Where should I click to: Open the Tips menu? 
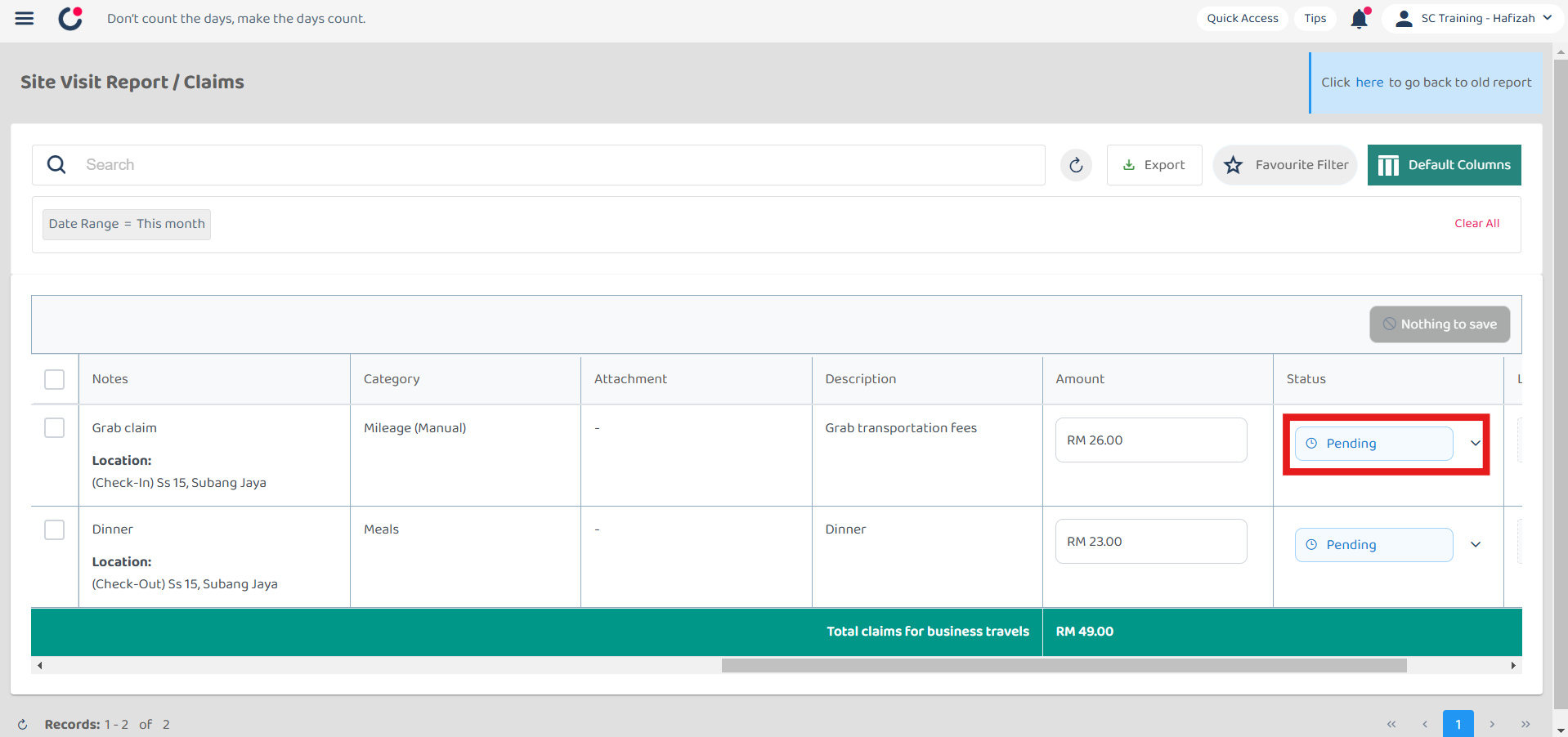tap(1315, 18)
